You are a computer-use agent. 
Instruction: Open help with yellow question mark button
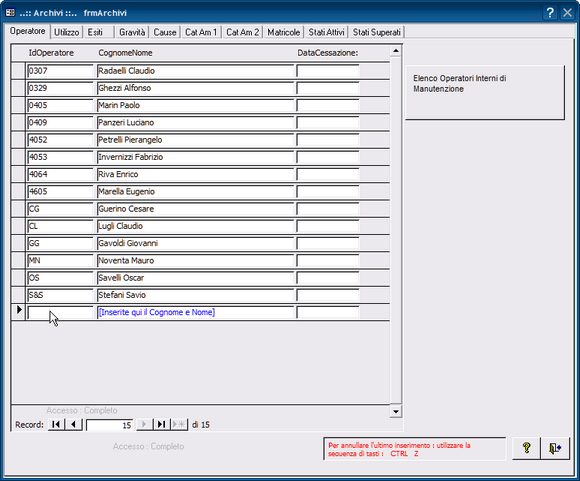tap(526, 448)
